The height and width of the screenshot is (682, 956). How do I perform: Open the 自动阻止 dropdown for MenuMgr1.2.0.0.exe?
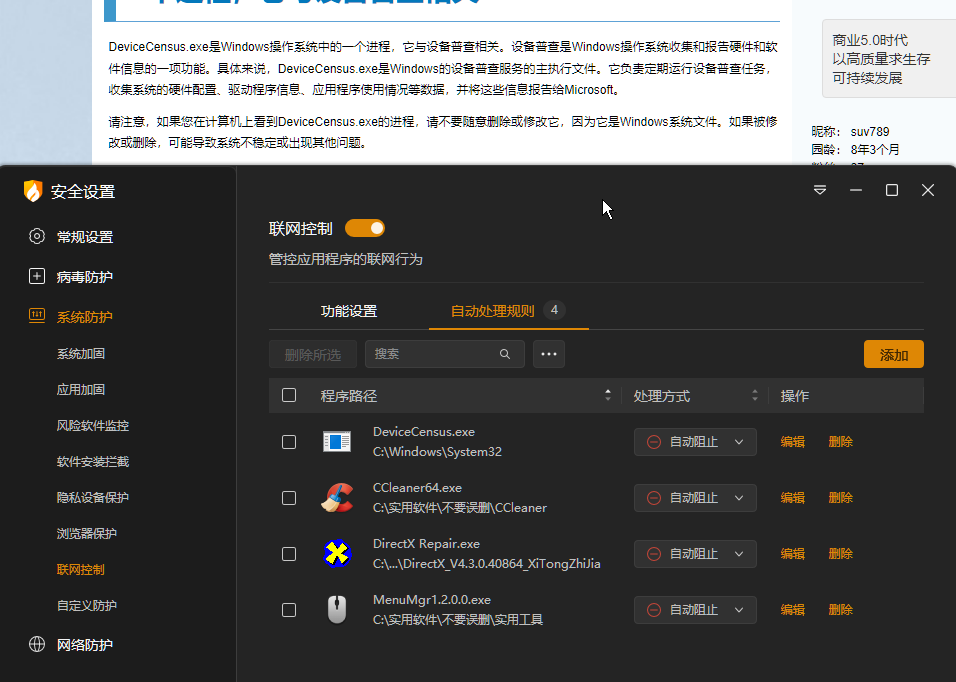point(694,609)
